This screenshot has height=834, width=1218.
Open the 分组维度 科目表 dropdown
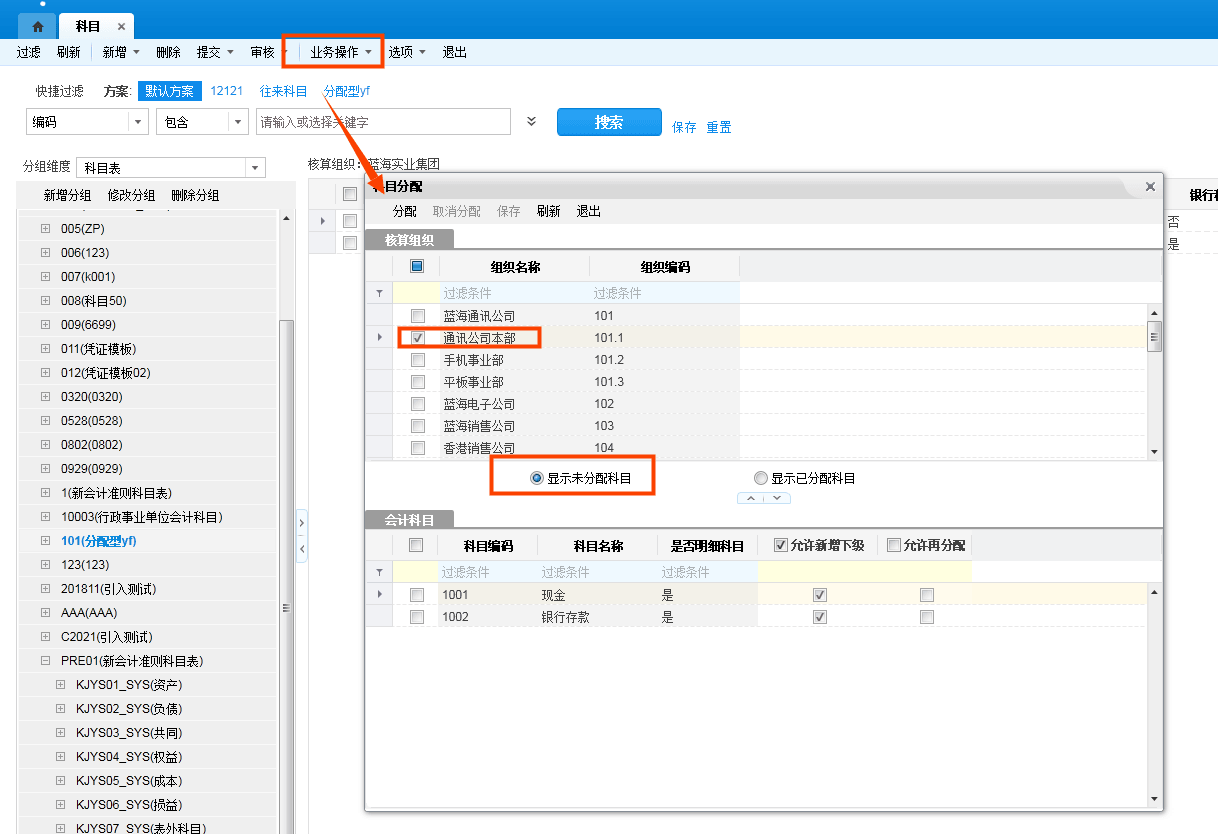255,168
